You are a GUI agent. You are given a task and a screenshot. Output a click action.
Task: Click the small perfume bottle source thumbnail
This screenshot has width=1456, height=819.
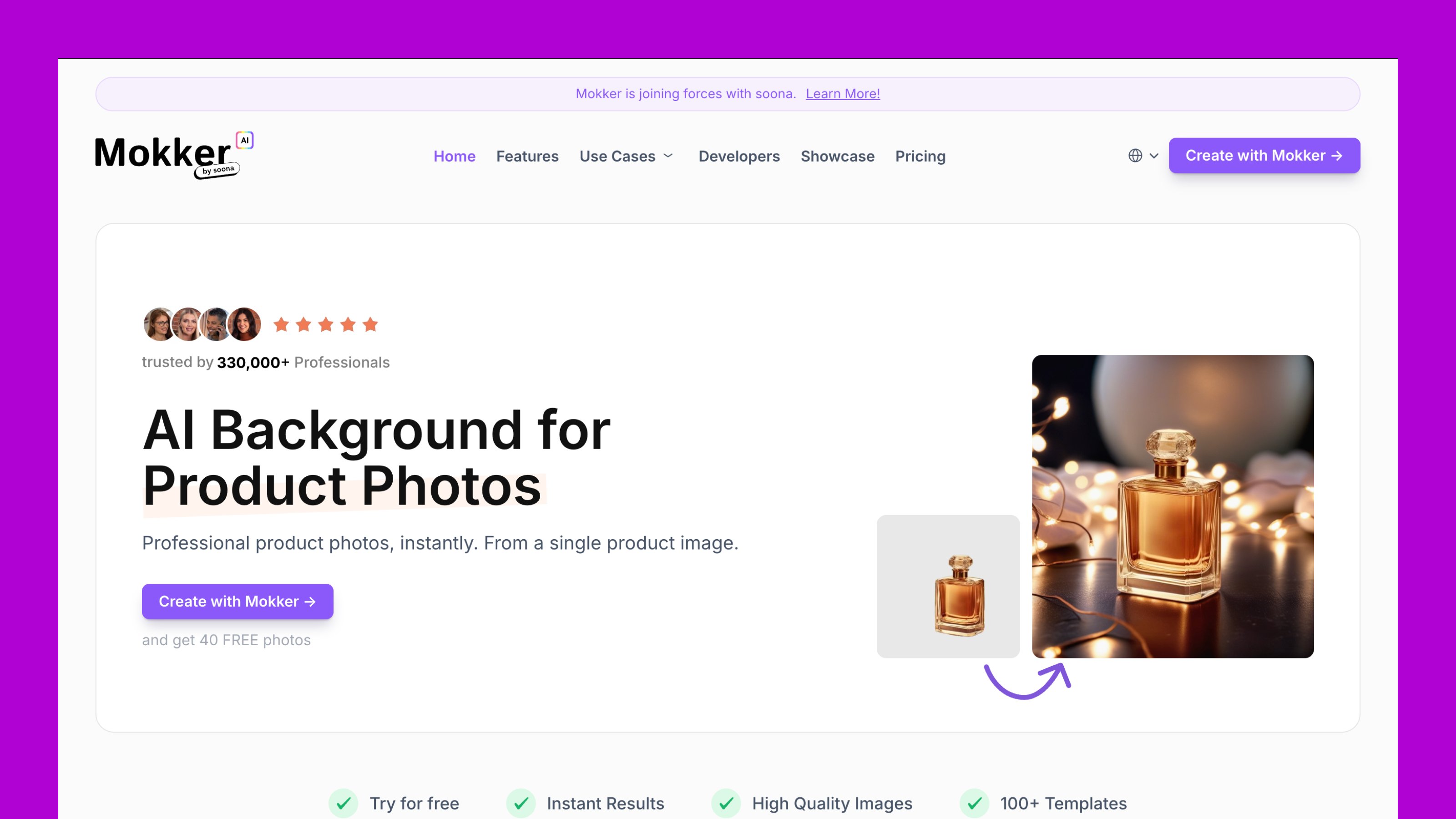tap(948, 586)
